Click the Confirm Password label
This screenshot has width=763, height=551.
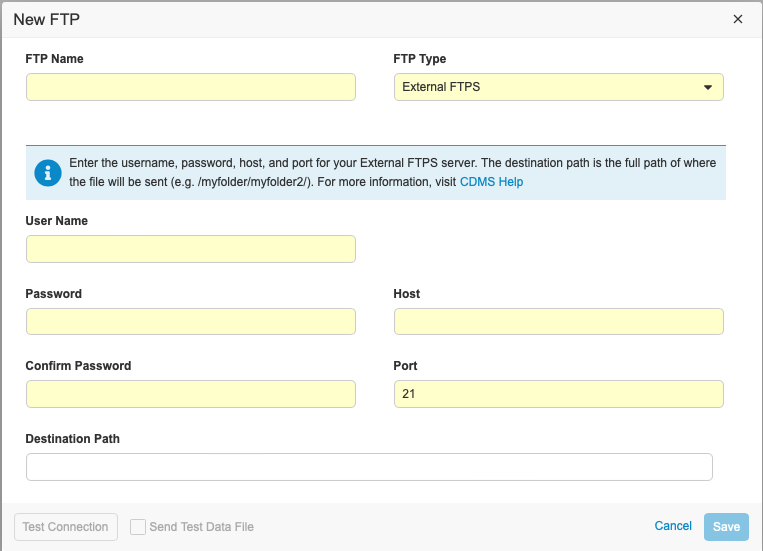click(78, 366)
